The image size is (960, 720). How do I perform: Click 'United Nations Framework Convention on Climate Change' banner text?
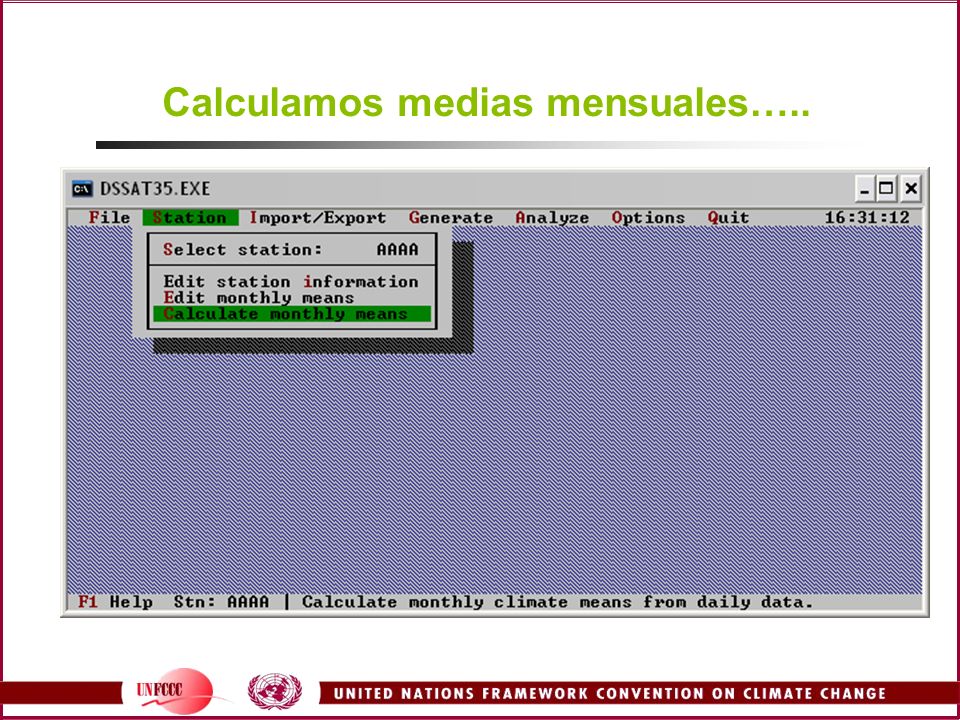[610, 694]
